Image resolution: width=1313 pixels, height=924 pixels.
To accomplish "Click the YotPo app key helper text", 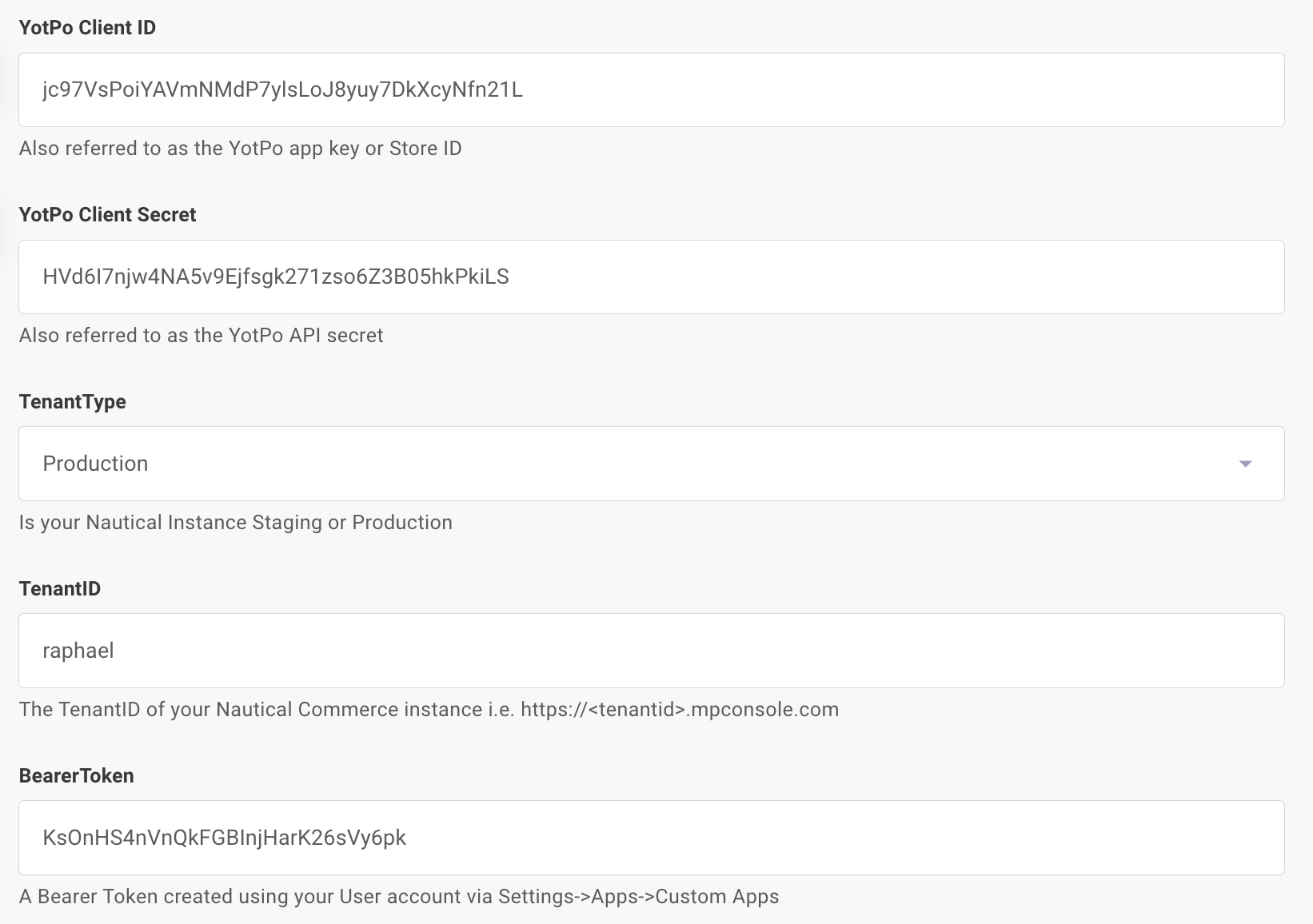I will [x=240, y=148].
